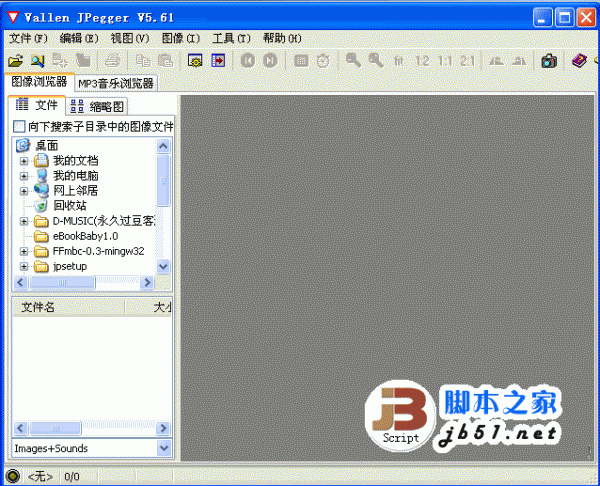Screen dimensions: 600x486
Task: Click the second rotate image icon
Action: click(519, 61)
